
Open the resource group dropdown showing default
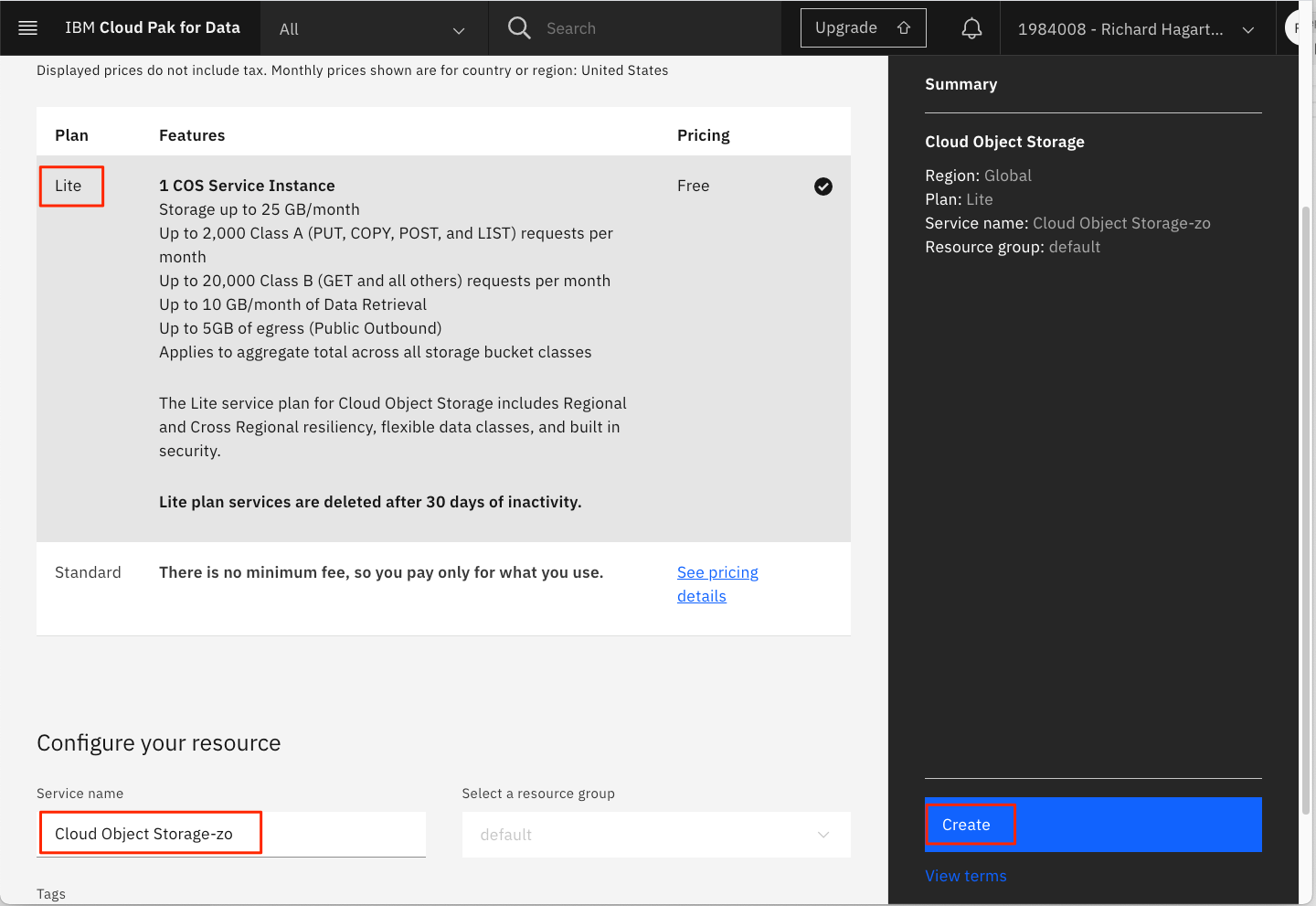tap(656, 835)
